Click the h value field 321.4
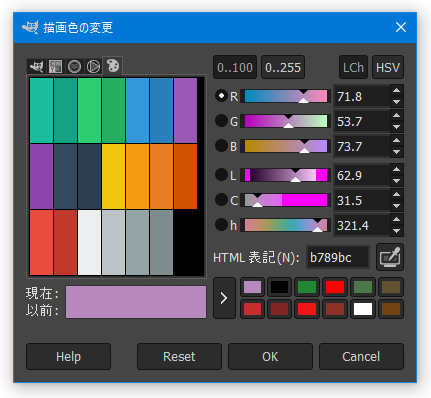This screenshot has width=431, height=398. pyautogui.click(x=362, y=225)
